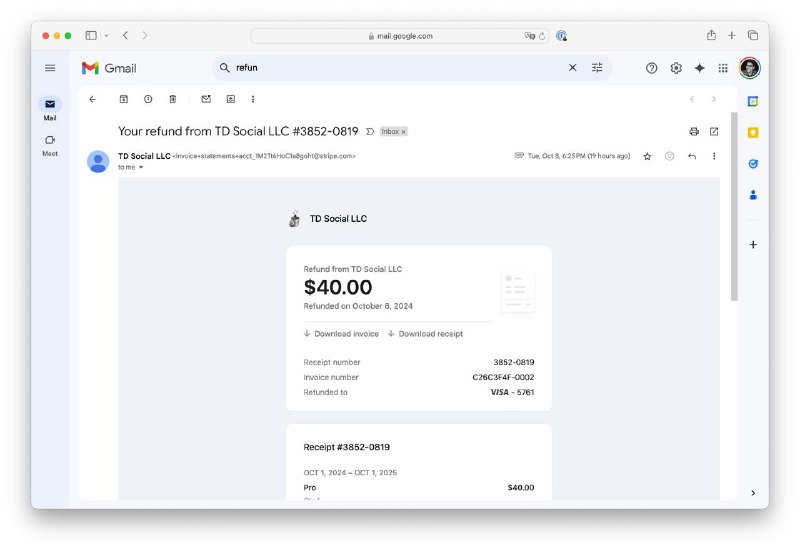
Task: Add emoji reaction to email
Action: pyautogui.click(x=669, y=156)
